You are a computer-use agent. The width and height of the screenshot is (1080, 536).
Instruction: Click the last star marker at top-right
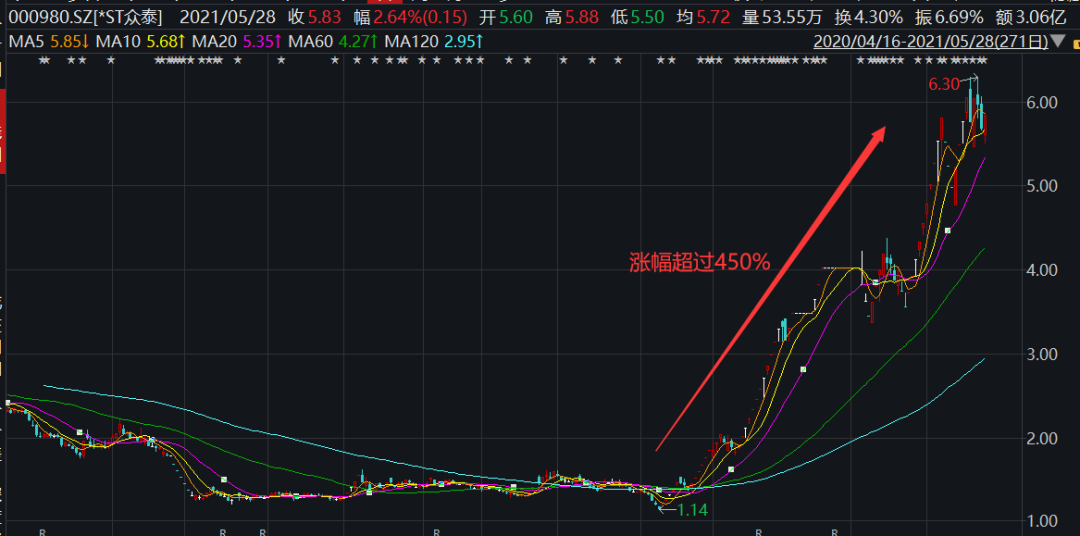pos(984,62)
